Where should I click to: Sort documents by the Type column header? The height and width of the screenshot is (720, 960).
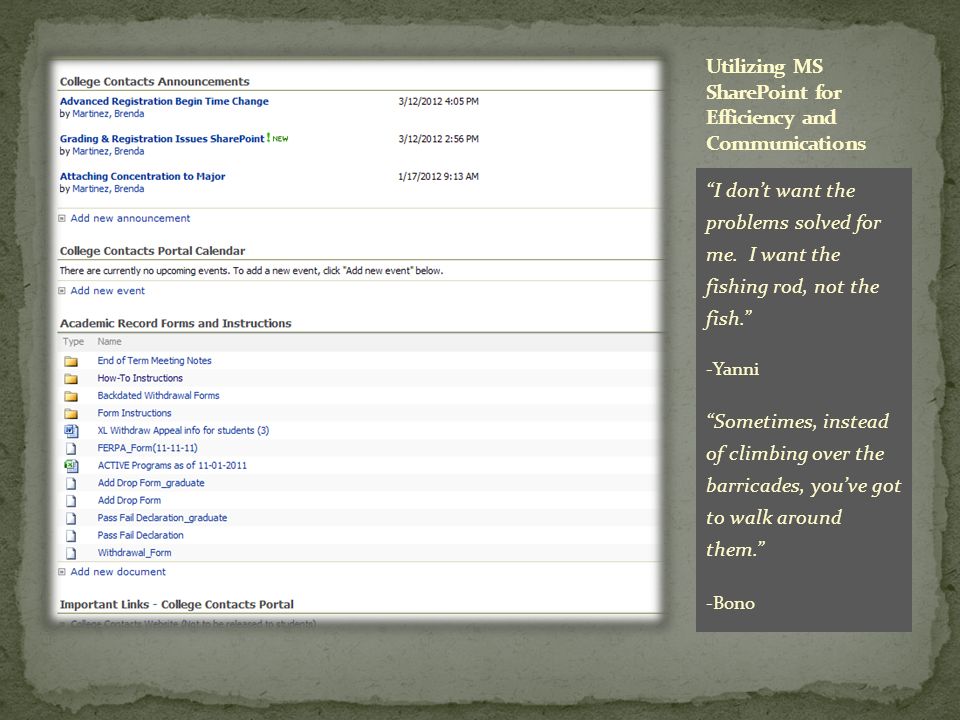[x=73, y=342]
